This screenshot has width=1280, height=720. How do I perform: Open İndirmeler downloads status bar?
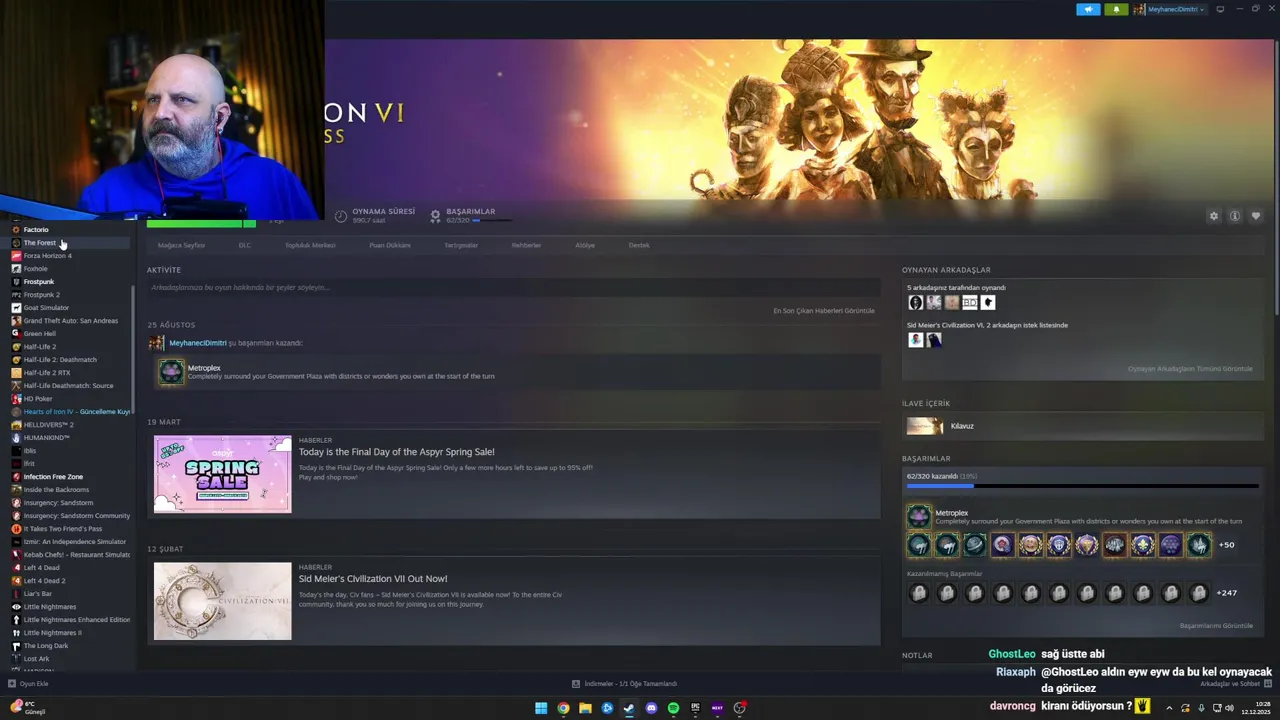click(624, 684)
